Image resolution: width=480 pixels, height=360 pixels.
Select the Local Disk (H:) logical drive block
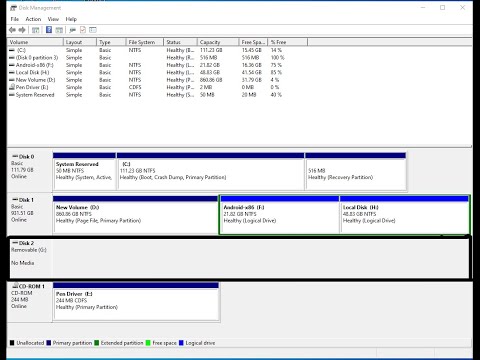point(404,215)
